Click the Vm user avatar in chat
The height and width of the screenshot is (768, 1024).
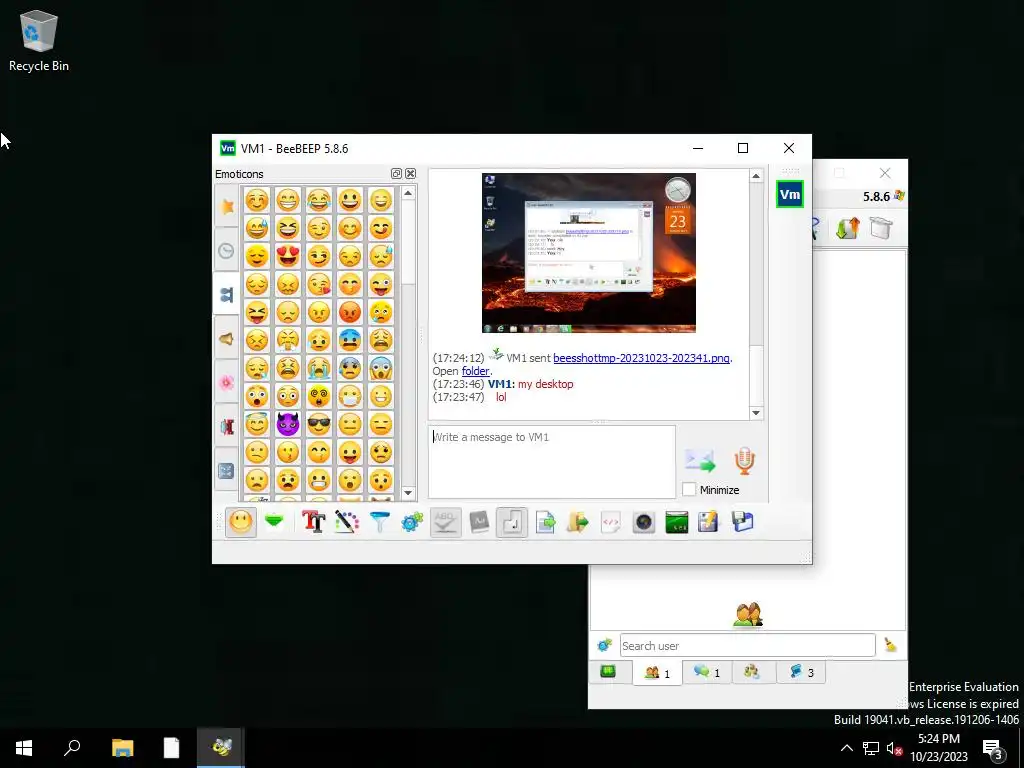pyautogui.click(x=790, y=194)
